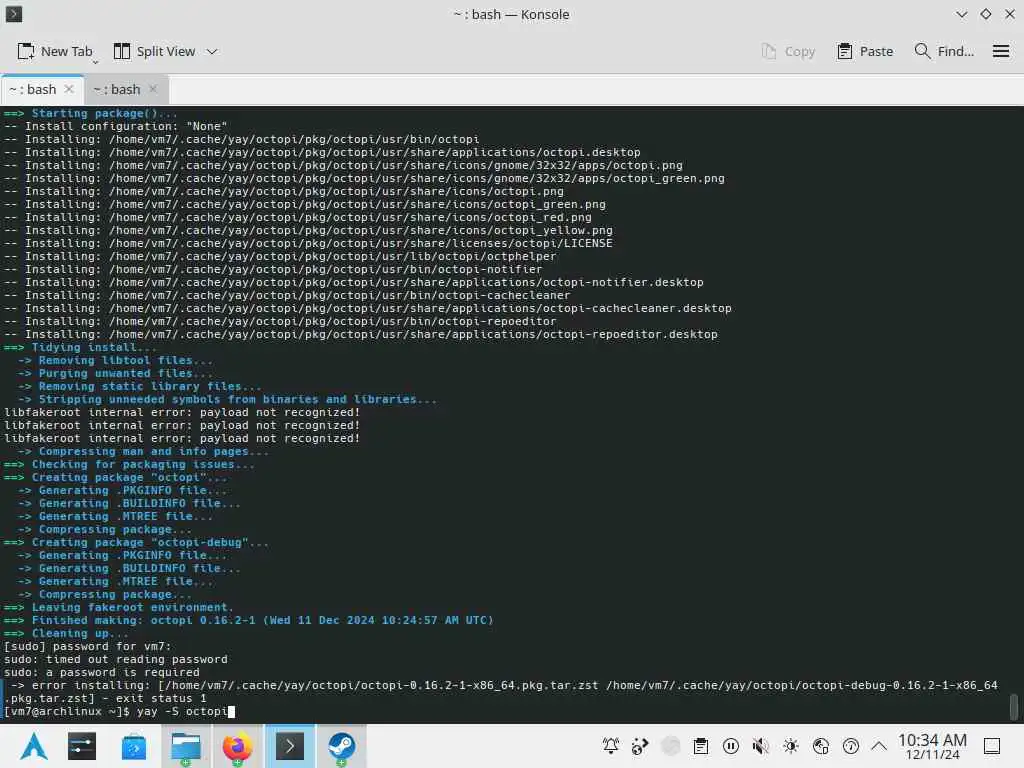Open the clipboard tray icon
This screenshot has width=1024, height=768.
click(x=701, y=746)
